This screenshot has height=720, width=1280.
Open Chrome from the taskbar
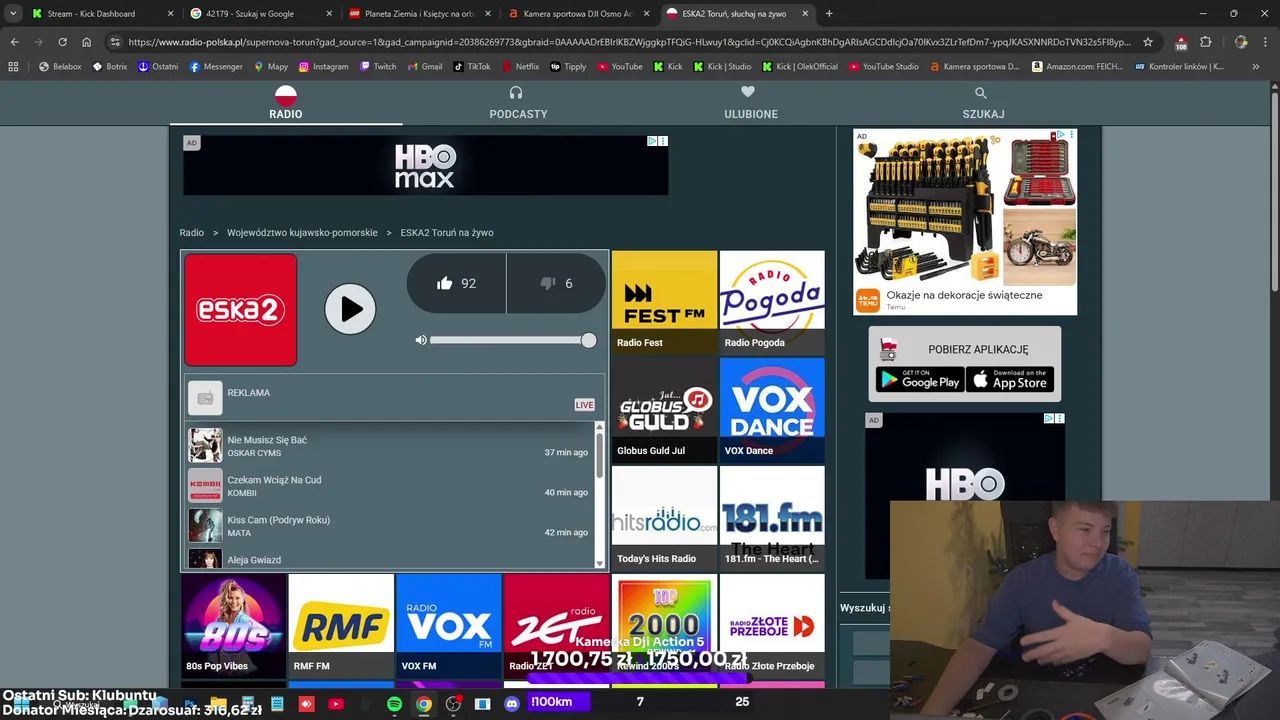424,704
